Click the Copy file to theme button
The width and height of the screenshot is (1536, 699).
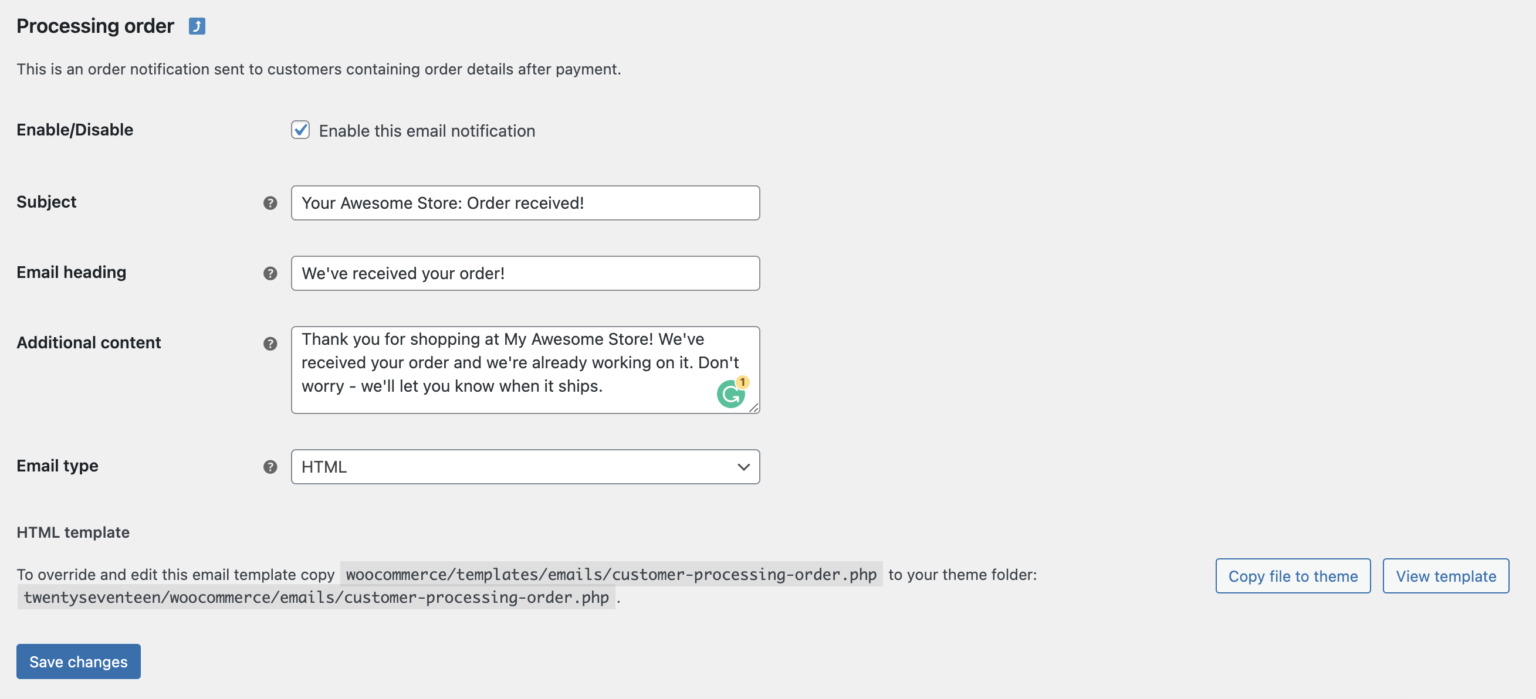pyautogui.click(x=1293, y=576)
